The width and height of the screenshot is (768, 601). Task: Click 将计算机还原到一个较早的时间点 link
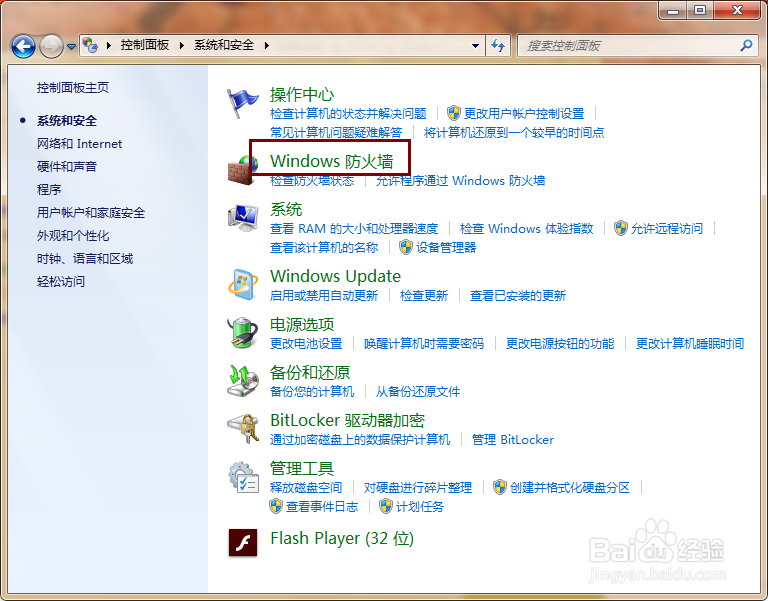click(514, 132)
